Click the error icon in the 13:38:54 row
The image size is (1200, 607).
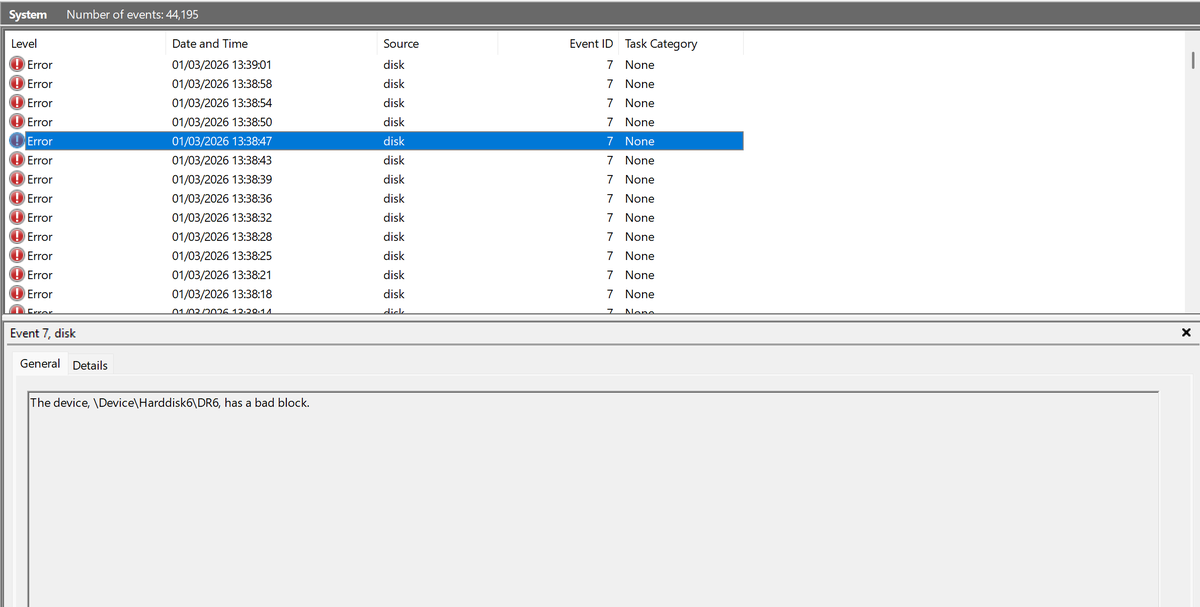17,103
